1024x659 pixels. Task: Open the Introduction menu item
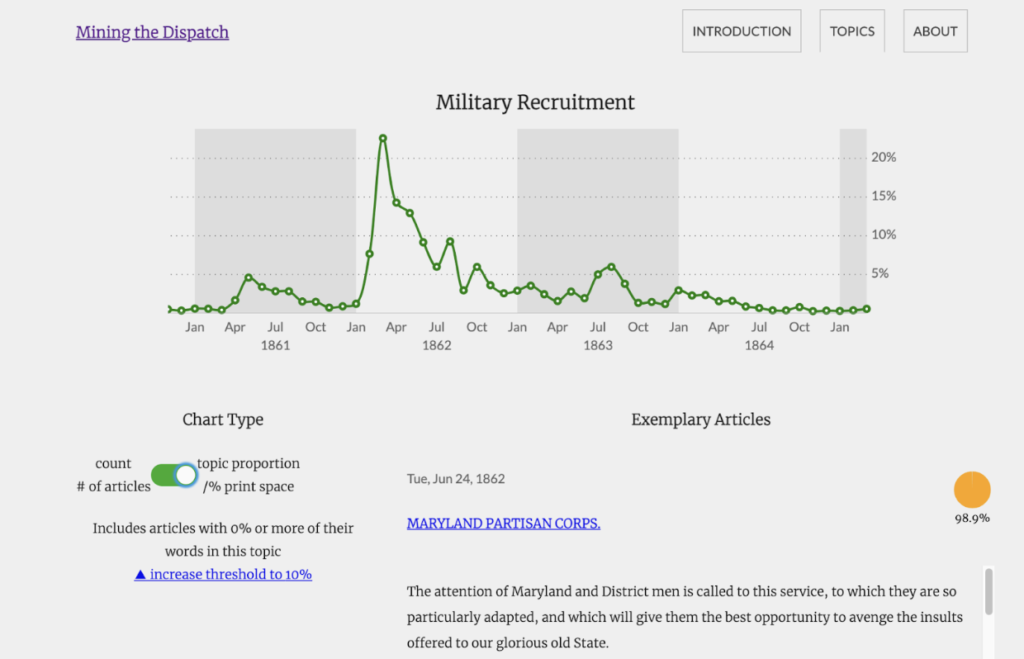(741, 31)
